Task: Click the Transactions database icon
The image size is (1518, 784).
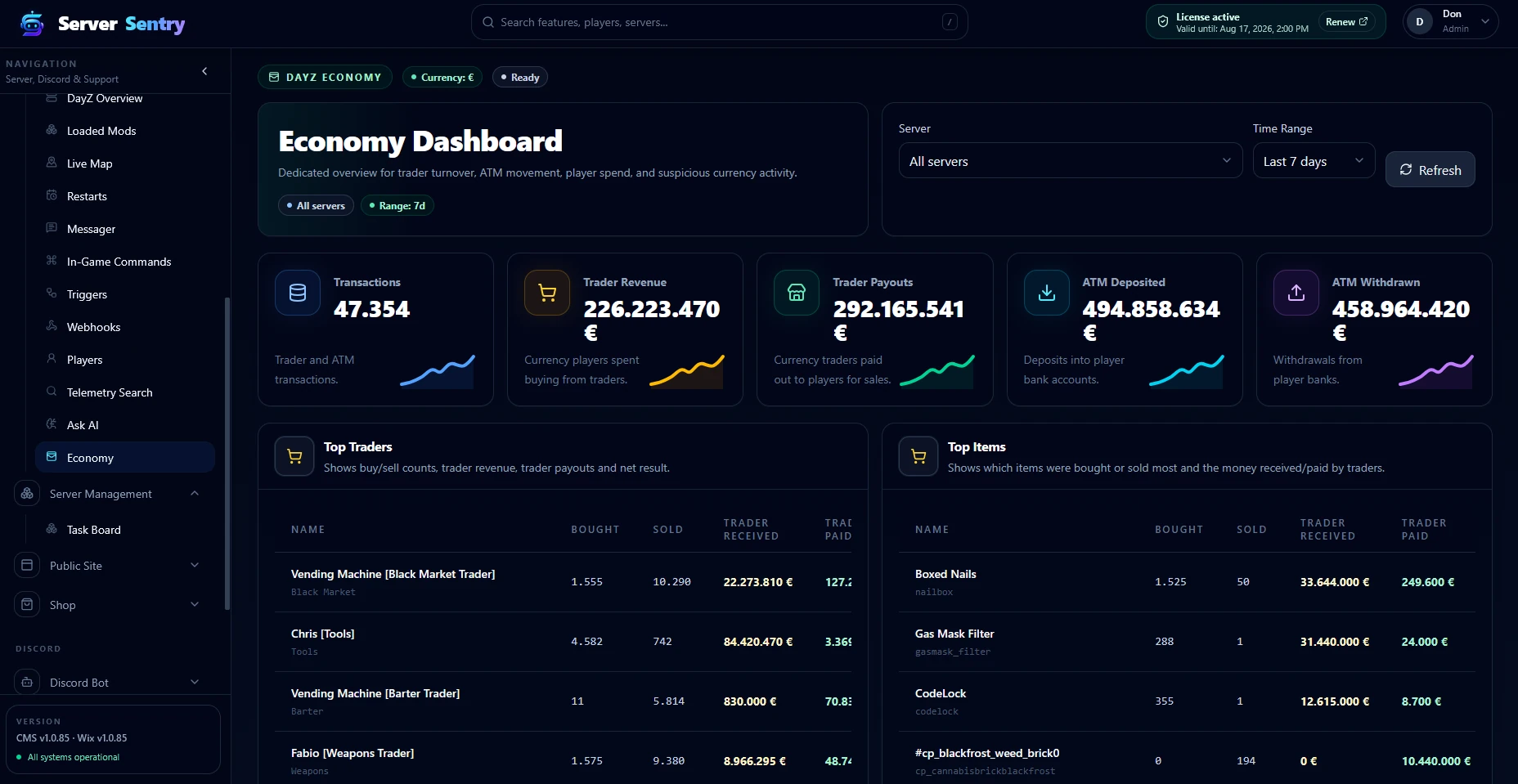Action: point(298,293)
